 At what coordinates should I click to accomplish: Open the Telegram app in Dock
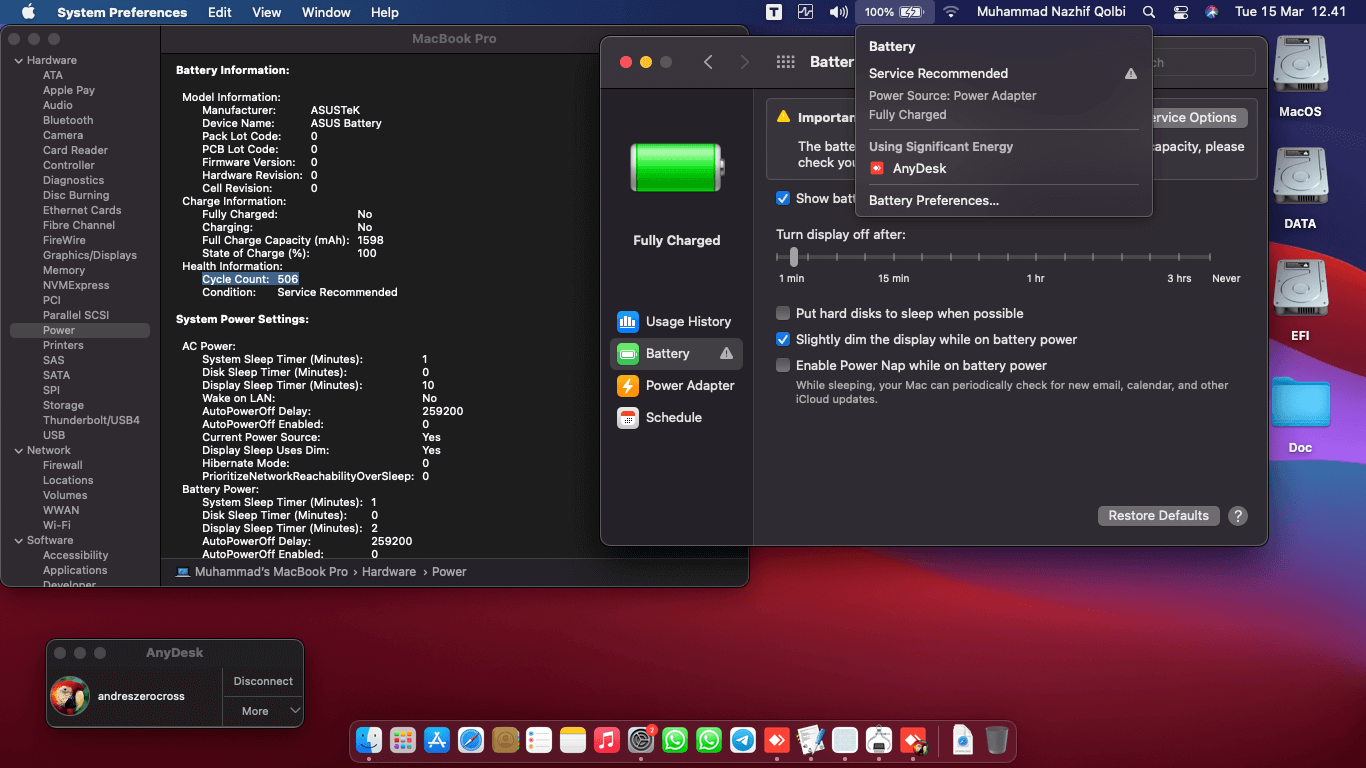(743, 740)
